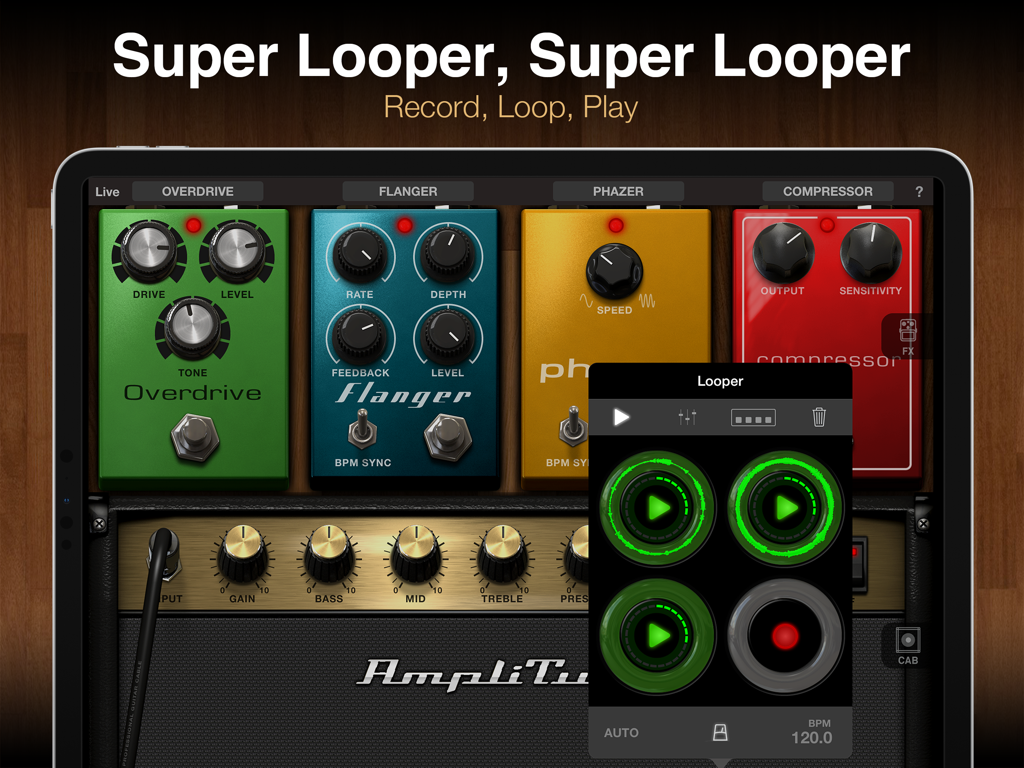Select the FLANGER effect slot

click(408, 191)
